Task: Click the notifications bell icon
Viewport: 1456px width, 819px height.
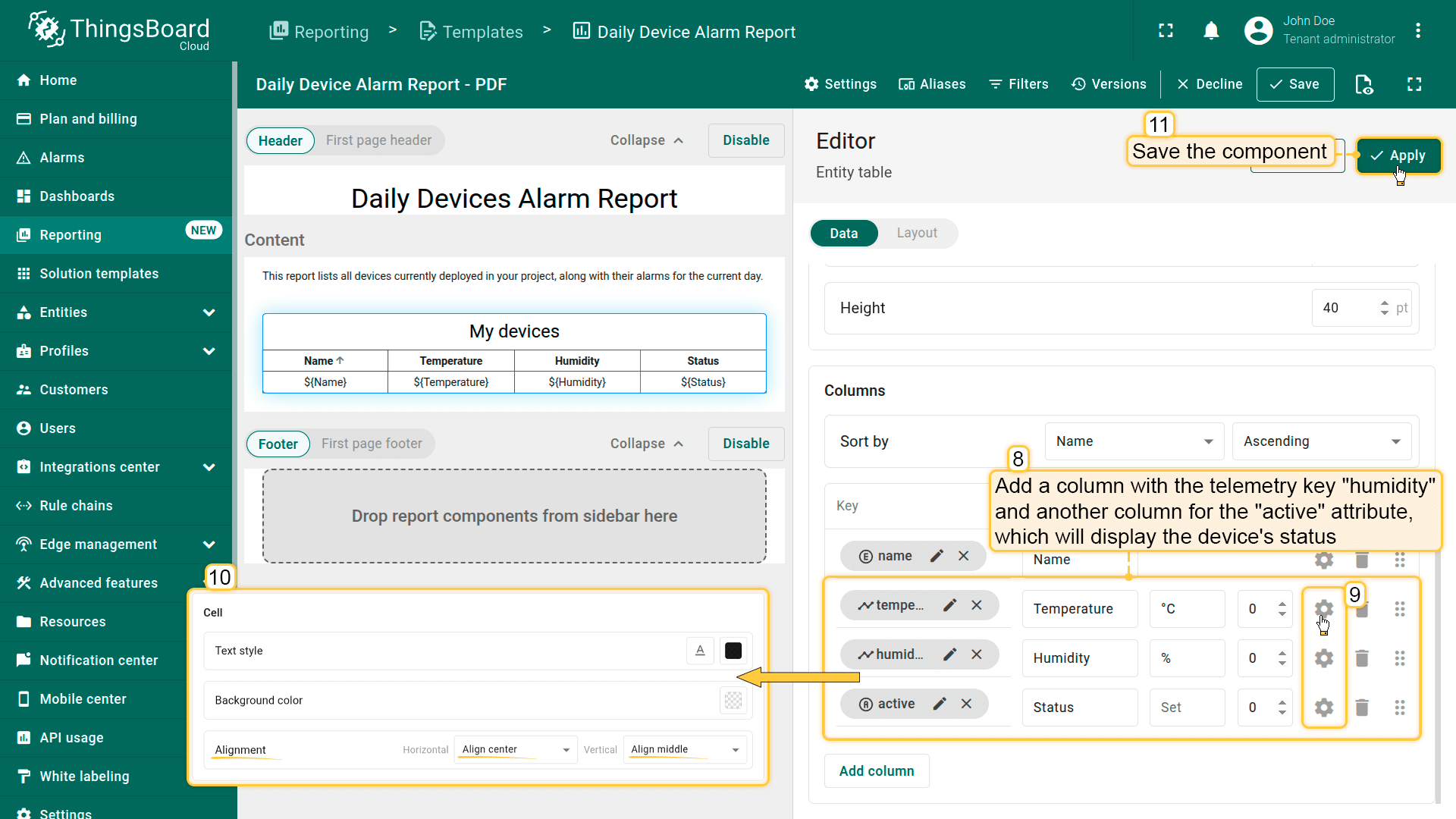Action: pyautogui.click(x=1211, y=31)
